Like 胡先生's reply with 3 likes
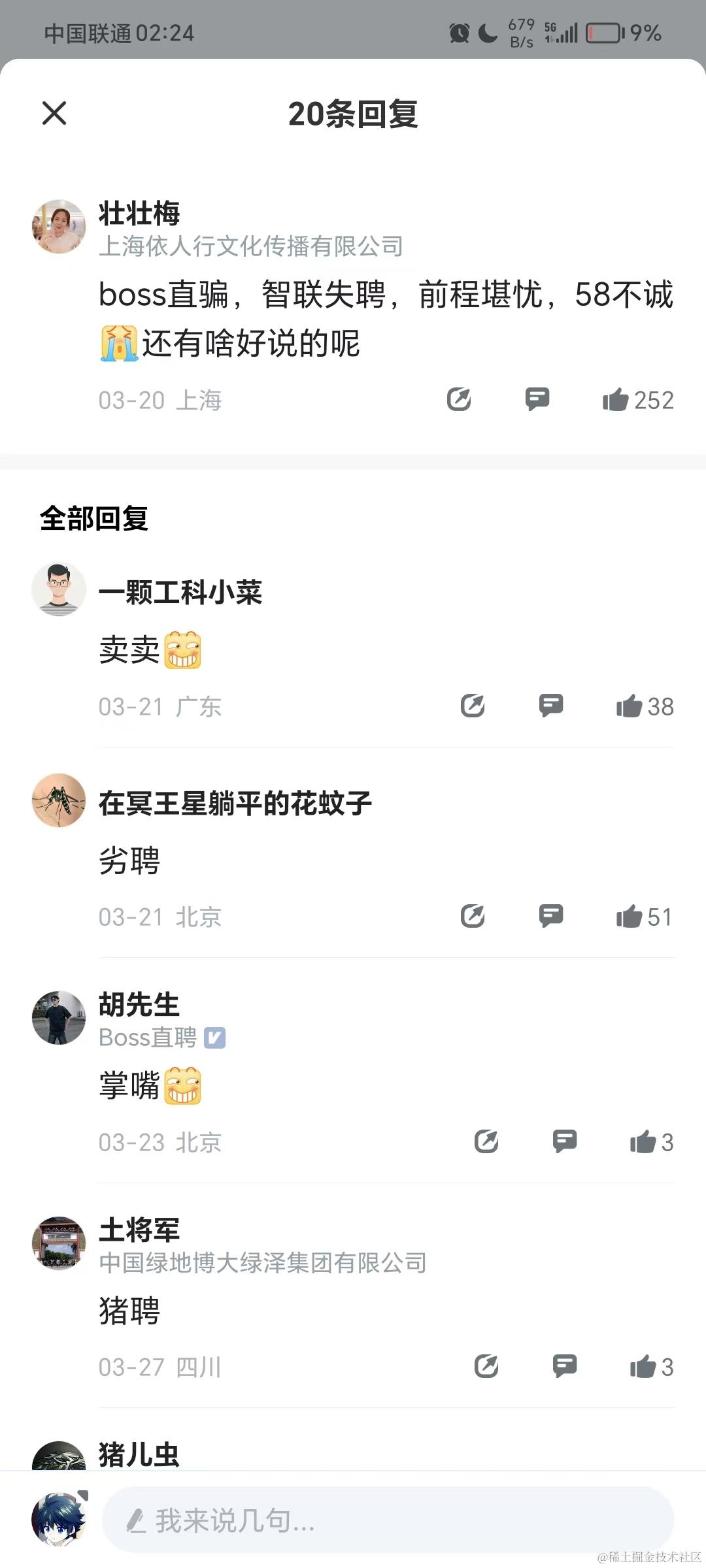The image size is (706, 1568). 652,1141
